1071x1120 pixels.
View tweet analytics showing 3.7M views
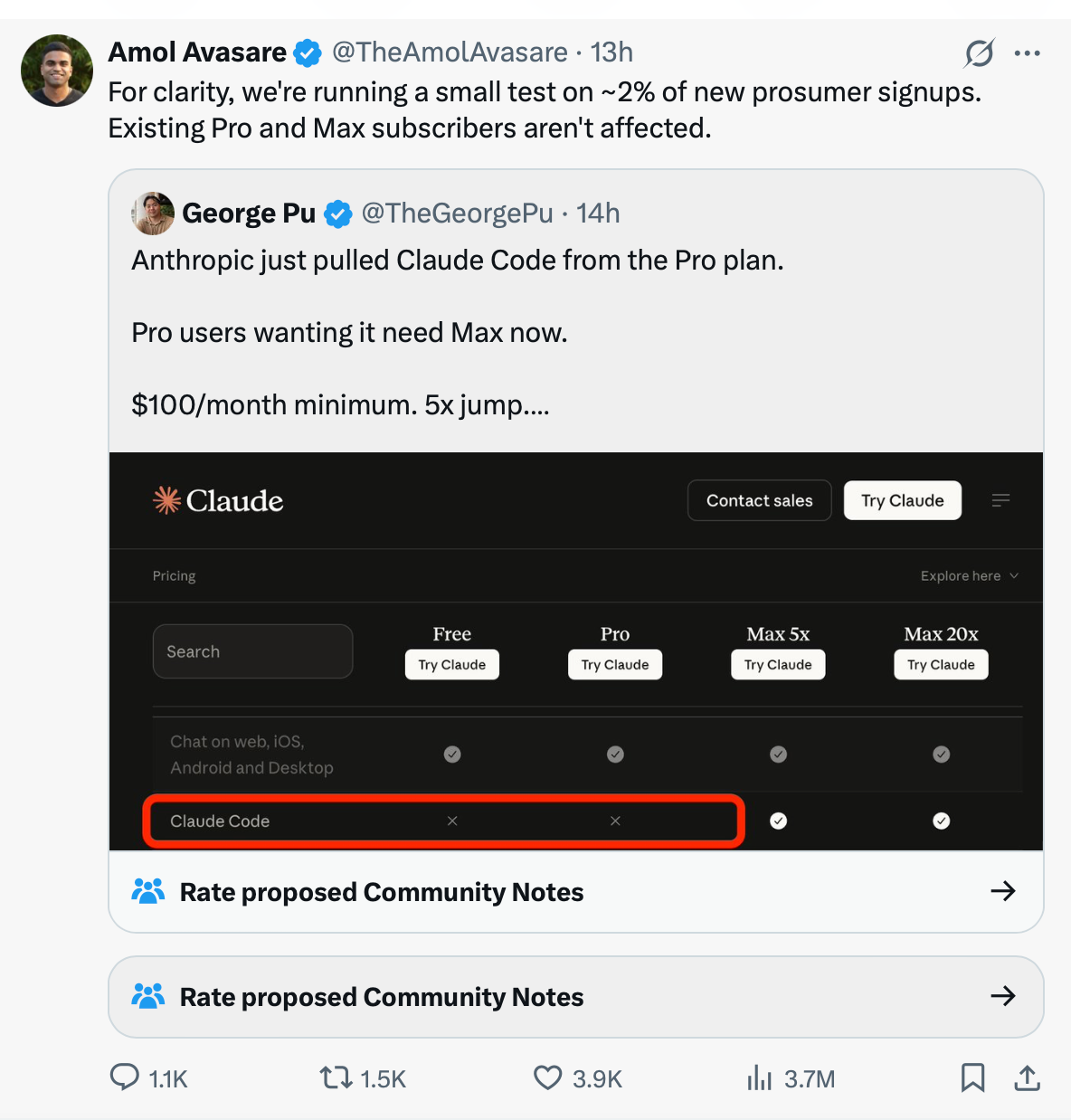point(760,1078)
